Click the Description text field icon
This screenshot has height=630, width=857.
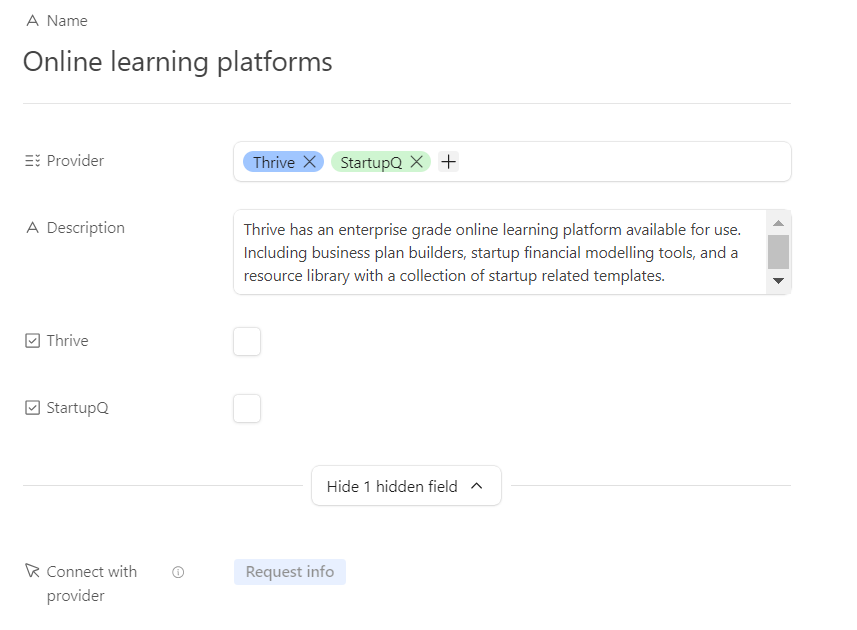32,227
